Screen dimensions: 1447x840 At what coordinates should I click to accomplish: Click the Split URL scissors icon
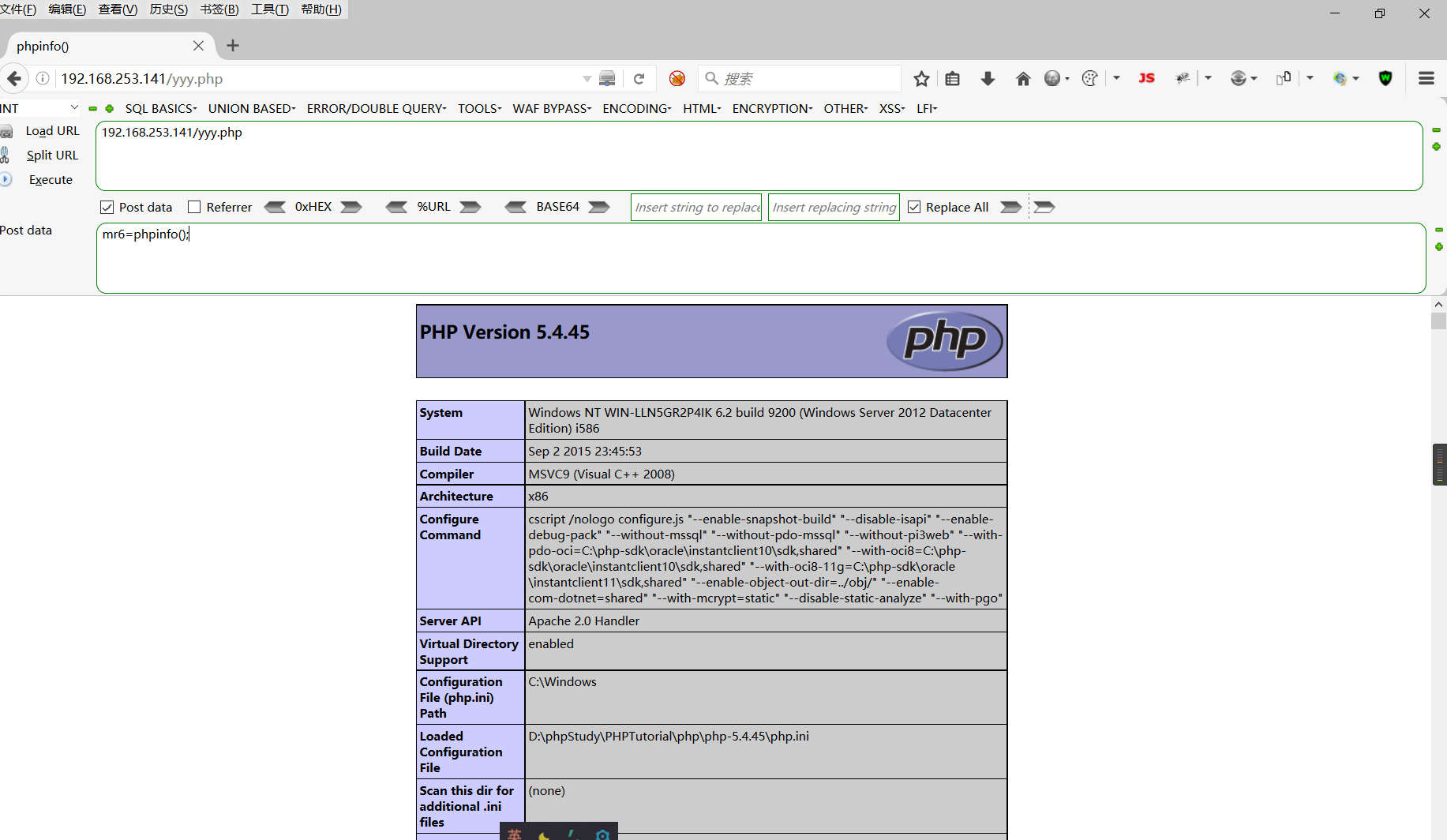[7, 155]
